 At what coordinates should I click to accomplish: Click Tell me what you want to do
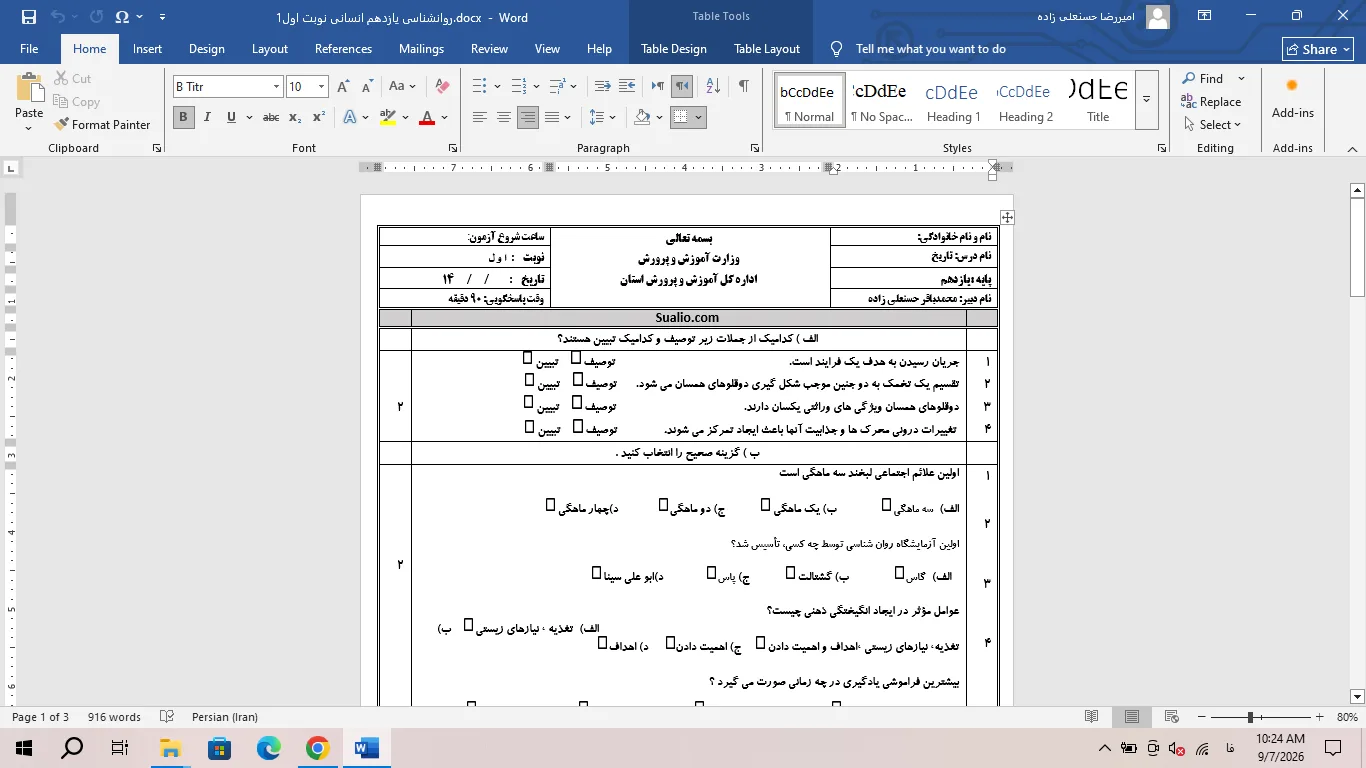click(930, 49)
